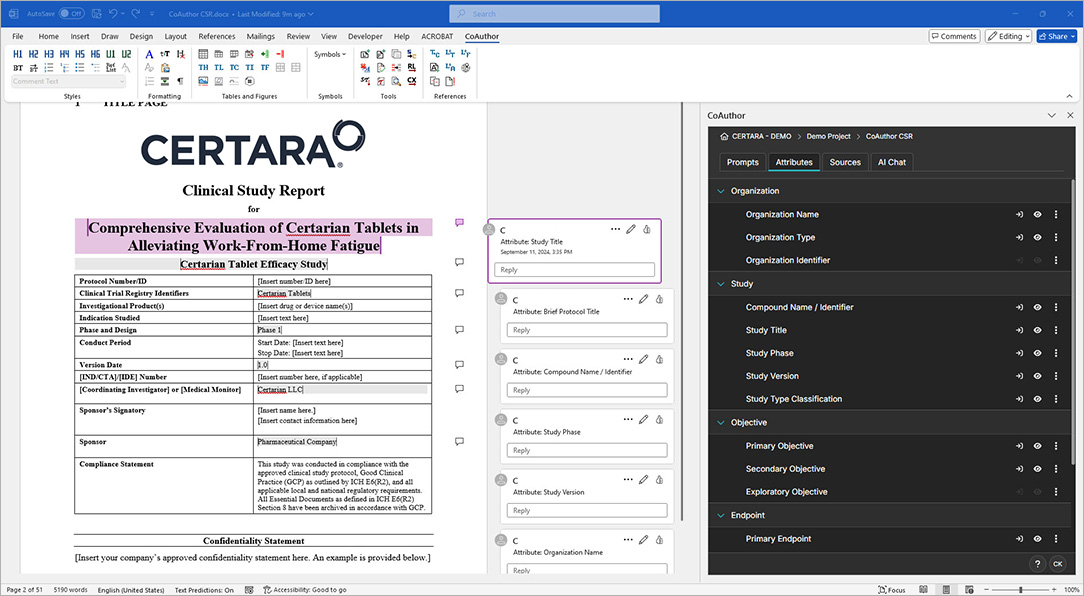The height and width of the screenshot is (596, 1084).
Task: Collapse the Study attribute group
Action: 721,284
